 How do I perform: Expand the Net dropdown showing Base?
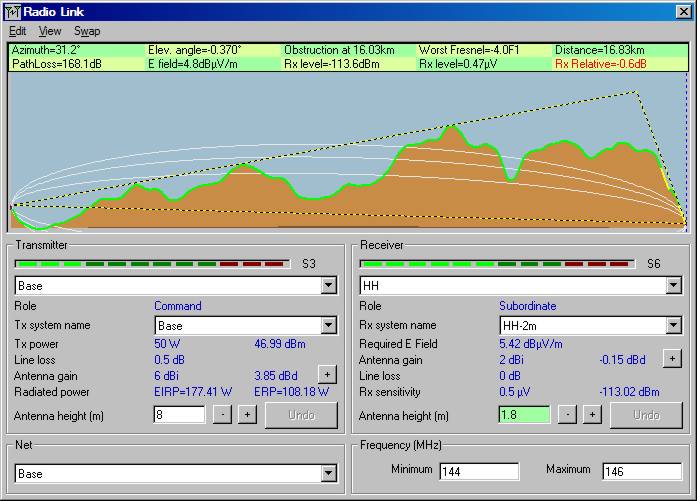coord(328,473)
